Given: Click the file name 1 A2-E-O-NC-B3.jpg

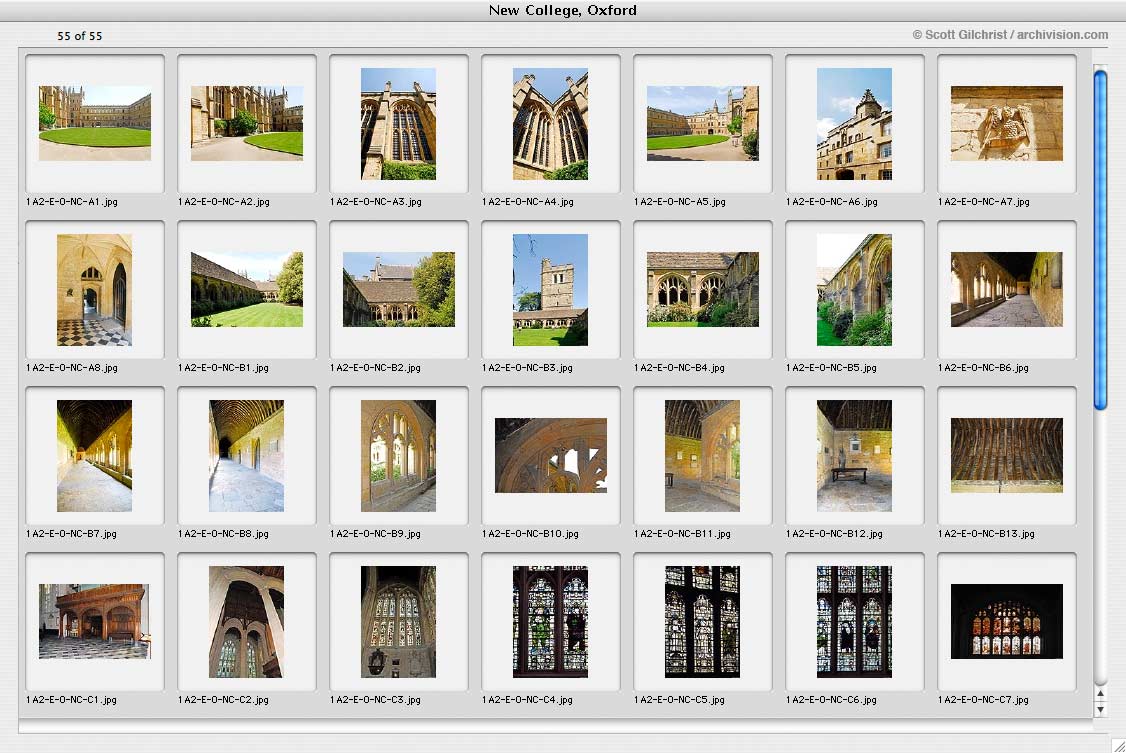Looking at the screenshot, I should pyautogui.click(x=527, y=368).
